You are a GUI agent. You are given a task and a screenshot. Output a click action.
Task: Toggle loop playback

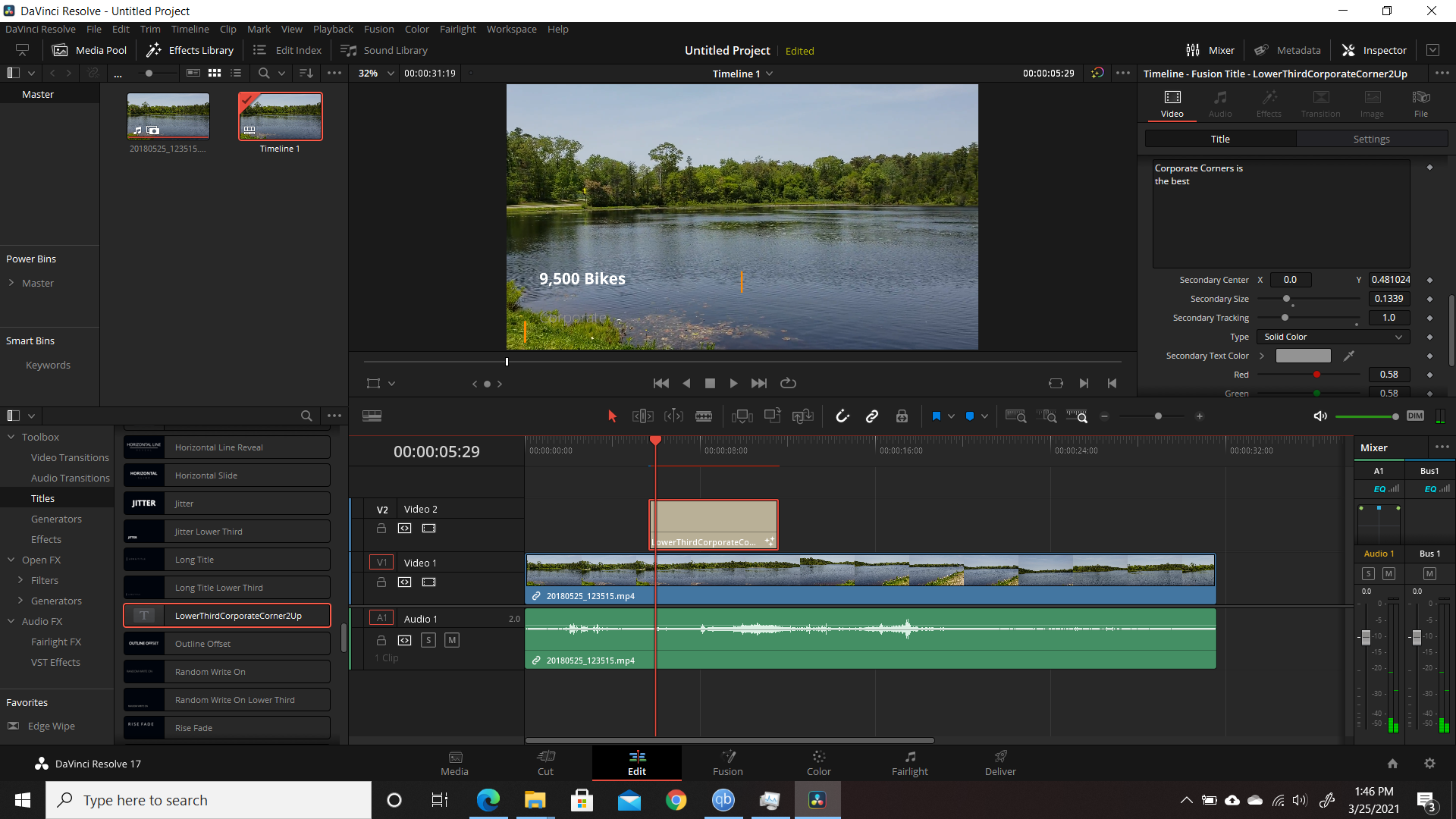point(788,383)
